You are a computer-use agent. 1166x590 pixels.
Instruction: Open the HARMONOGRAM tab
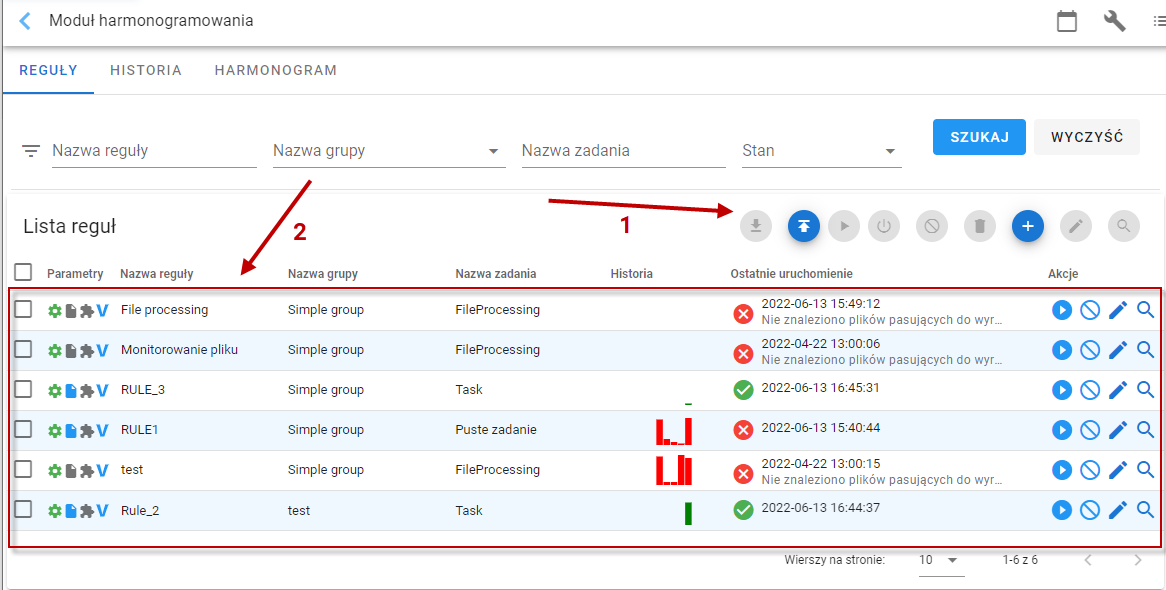click(276, 71)
